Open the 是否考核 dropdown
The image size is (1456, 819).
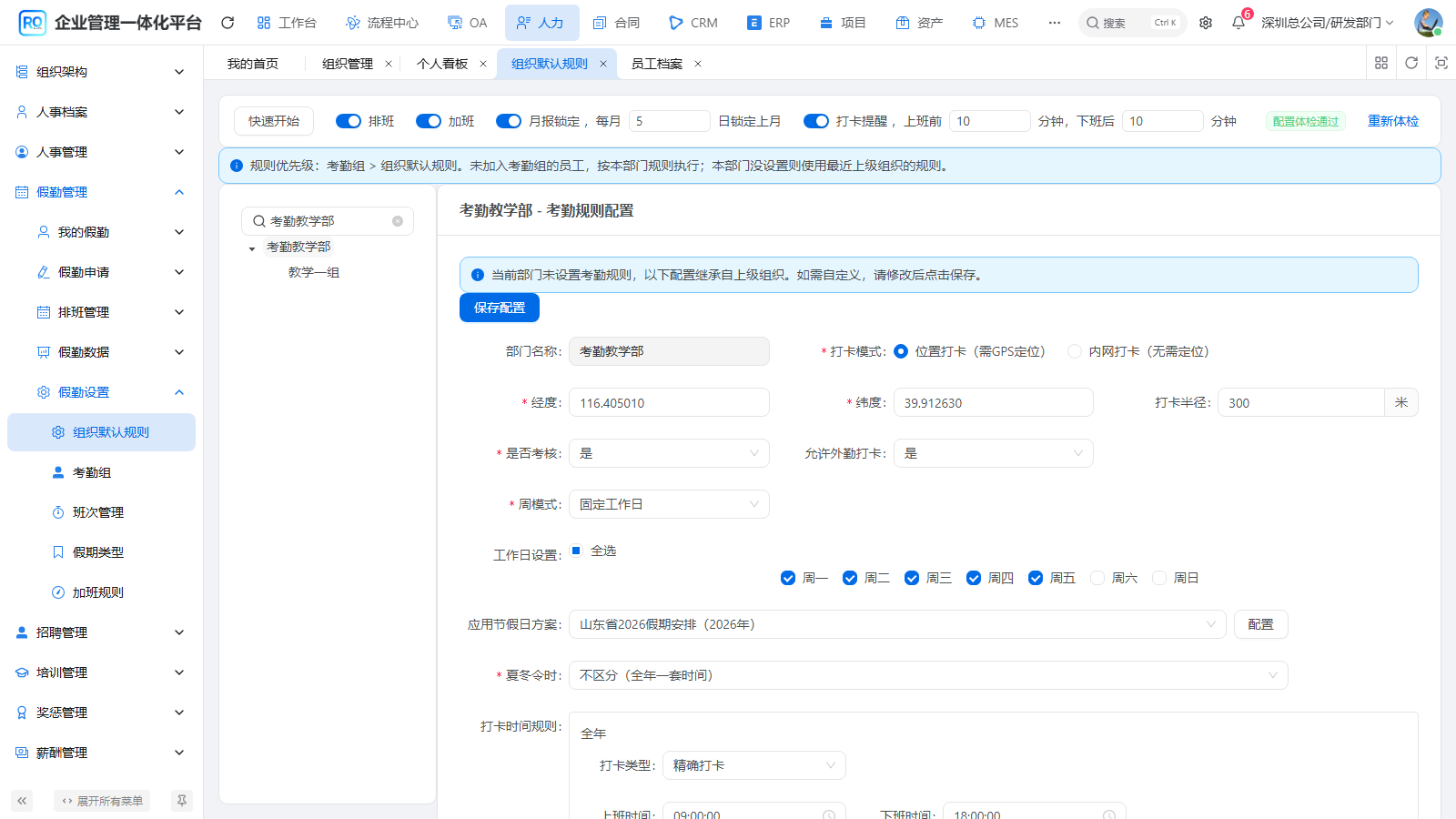(669, 453)
